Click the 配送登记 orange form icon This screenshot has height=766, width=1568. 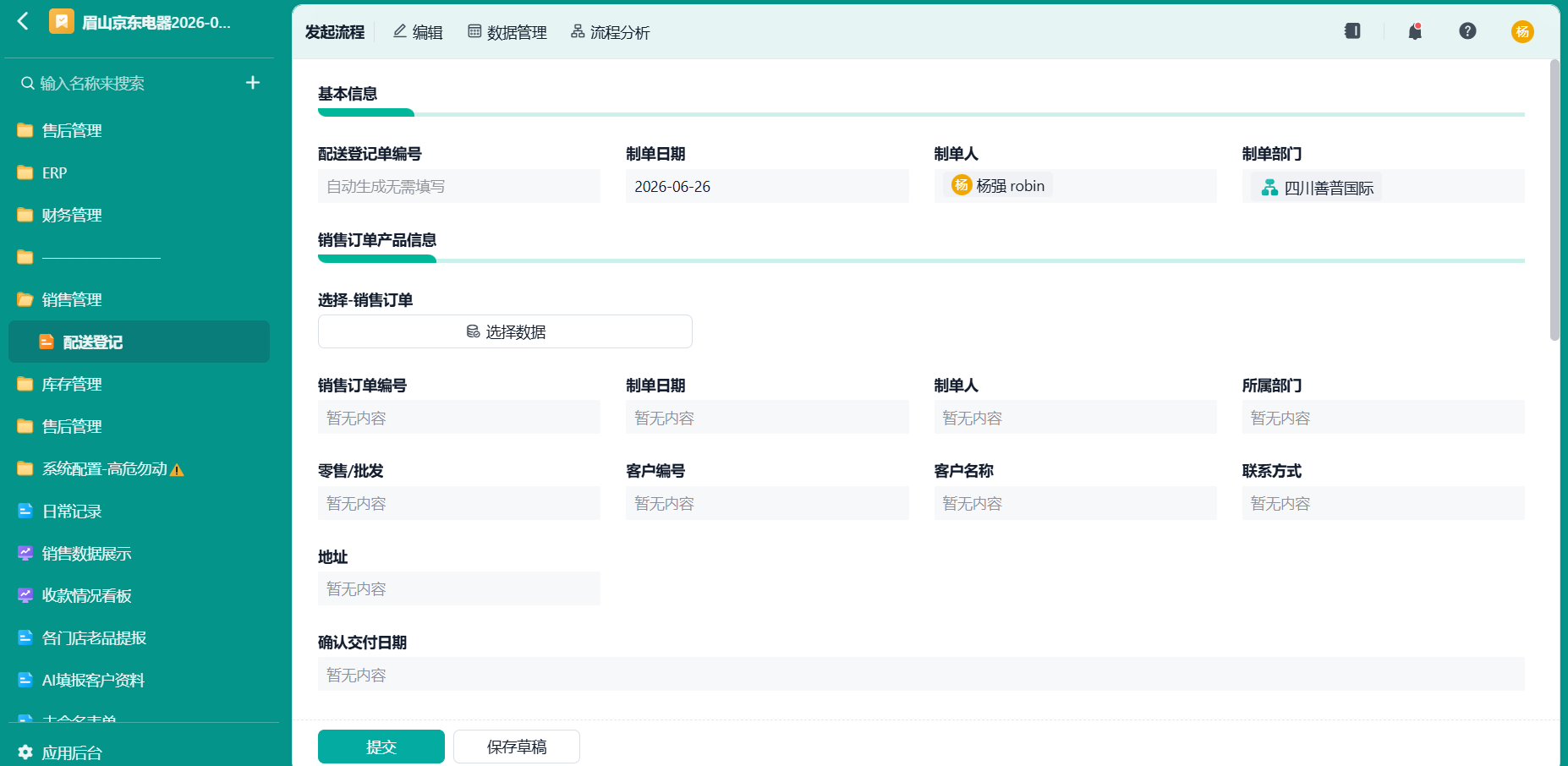click(x=47, y=342)
